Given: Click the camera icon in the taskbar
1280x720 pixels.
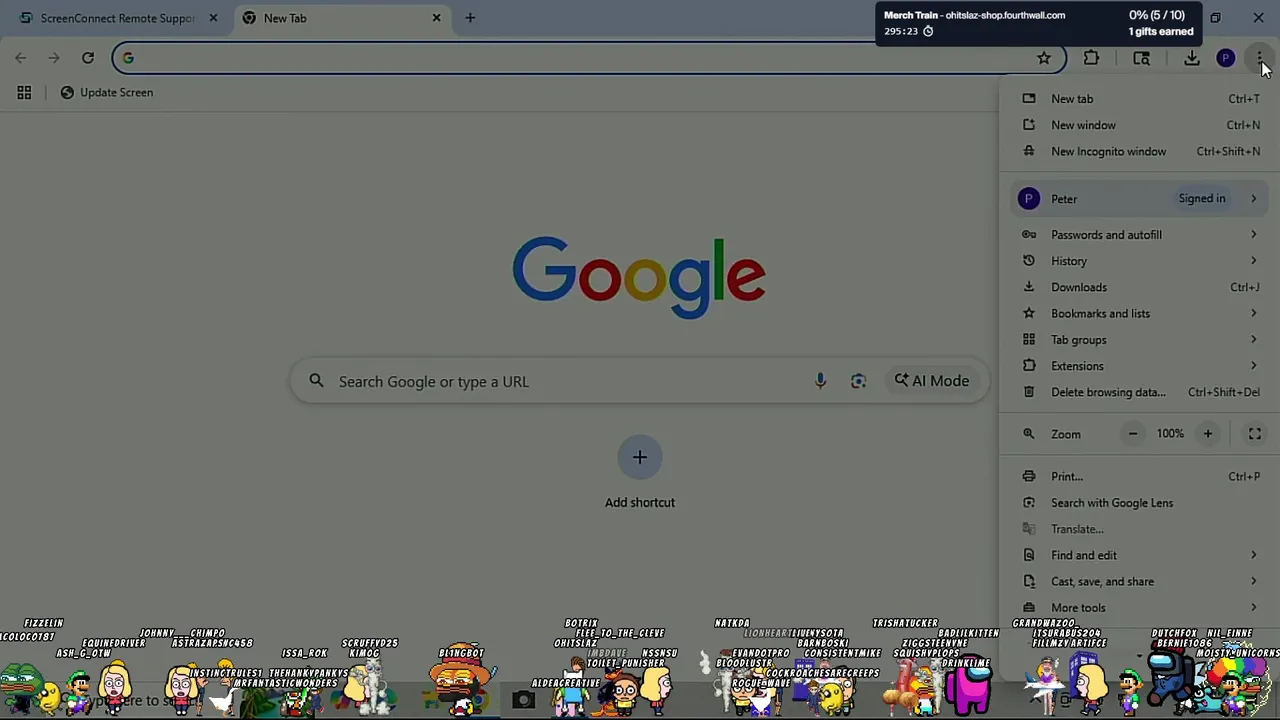Looking at the screenshot, I should click(523, 700).
